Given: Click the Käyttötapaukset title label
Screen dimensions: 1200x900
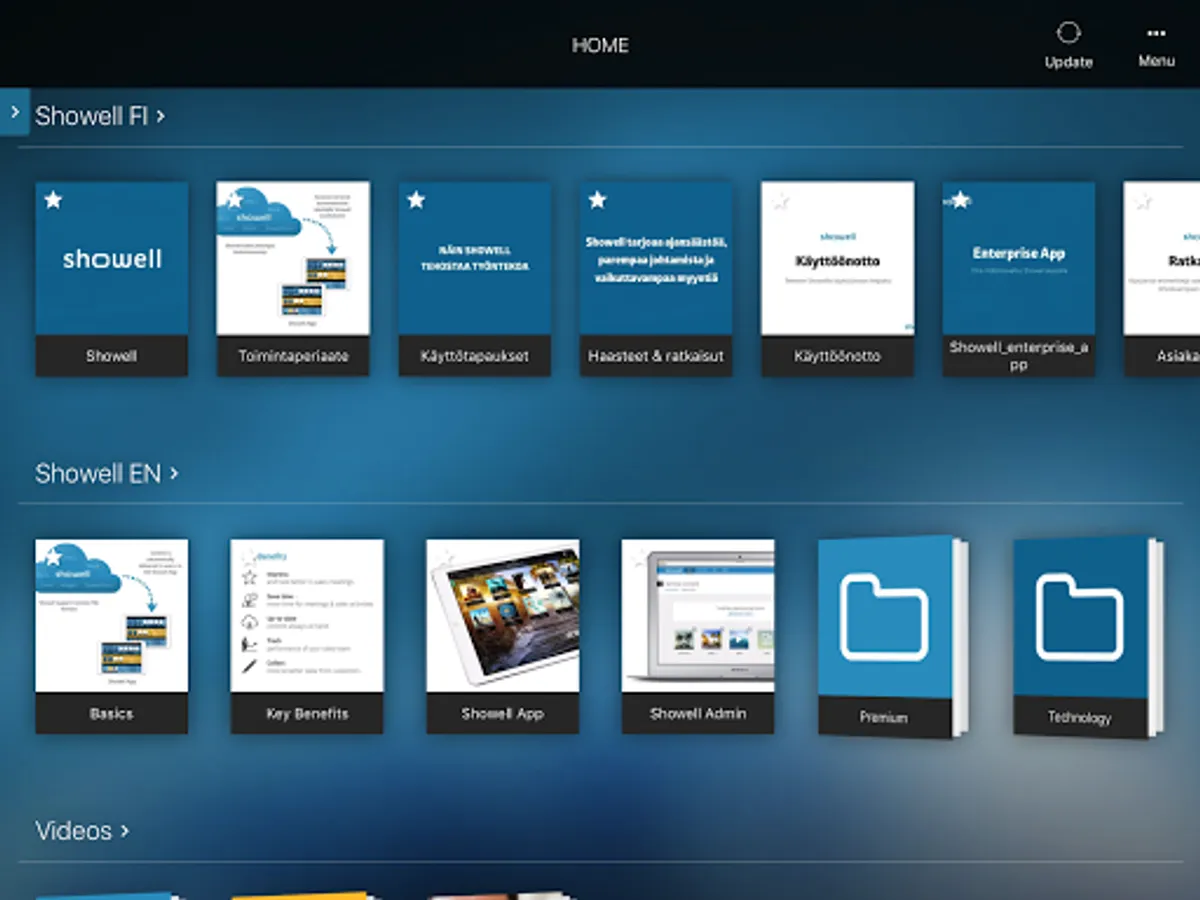Looking at the screenshot, I should point(474,356).
